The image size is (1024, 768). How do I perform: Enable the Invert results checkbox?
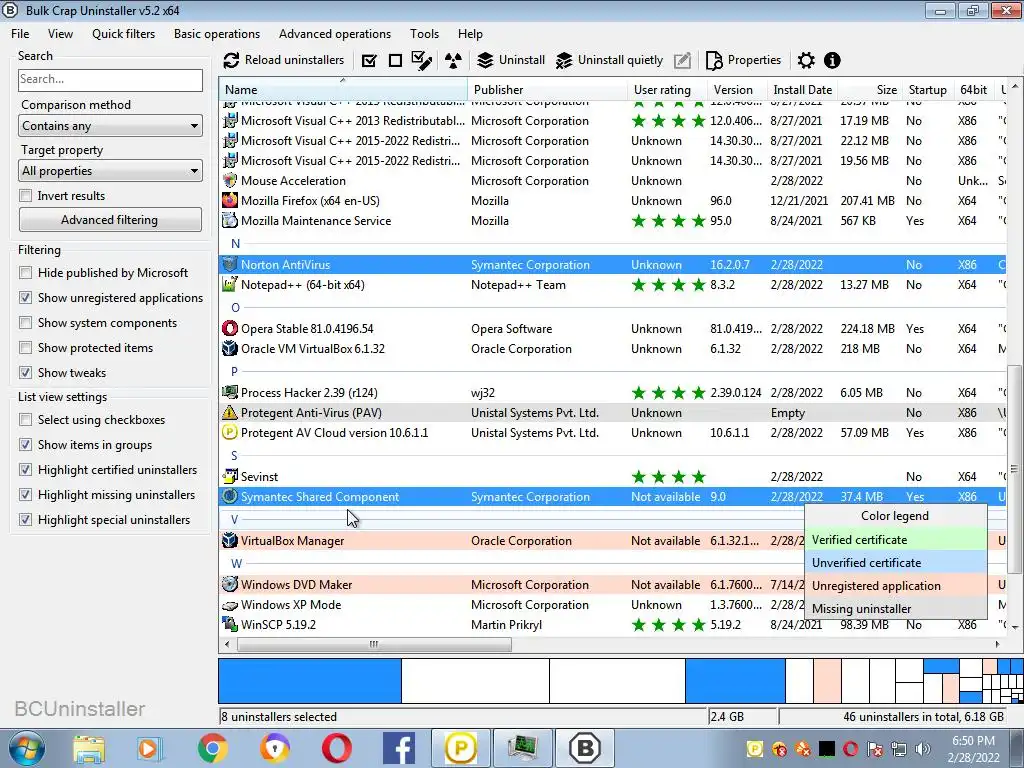coord(25,195)
